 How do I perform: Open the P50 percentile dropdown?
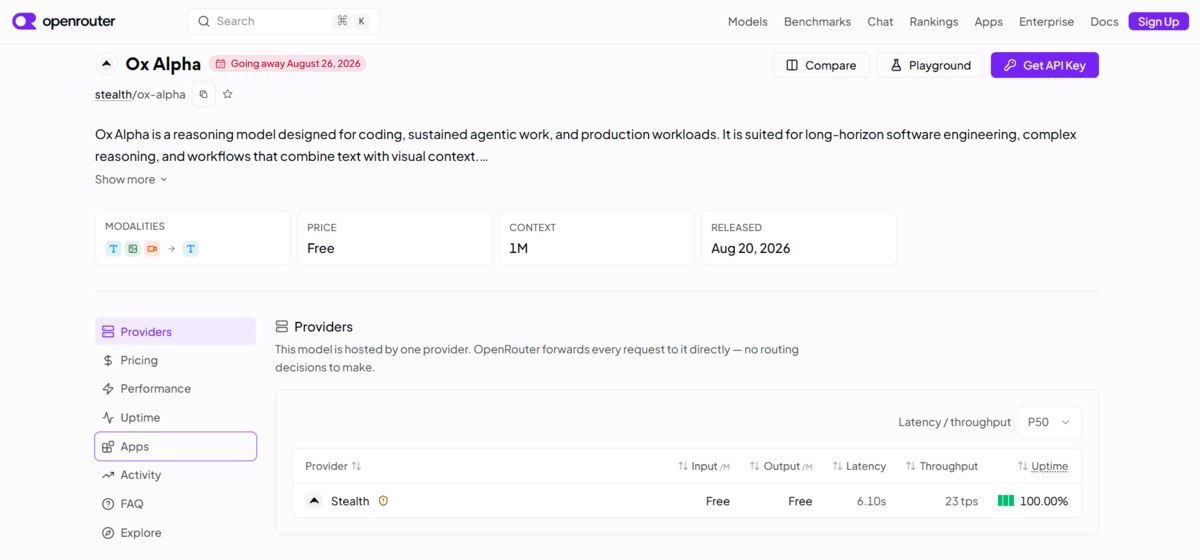[1049, 422]
